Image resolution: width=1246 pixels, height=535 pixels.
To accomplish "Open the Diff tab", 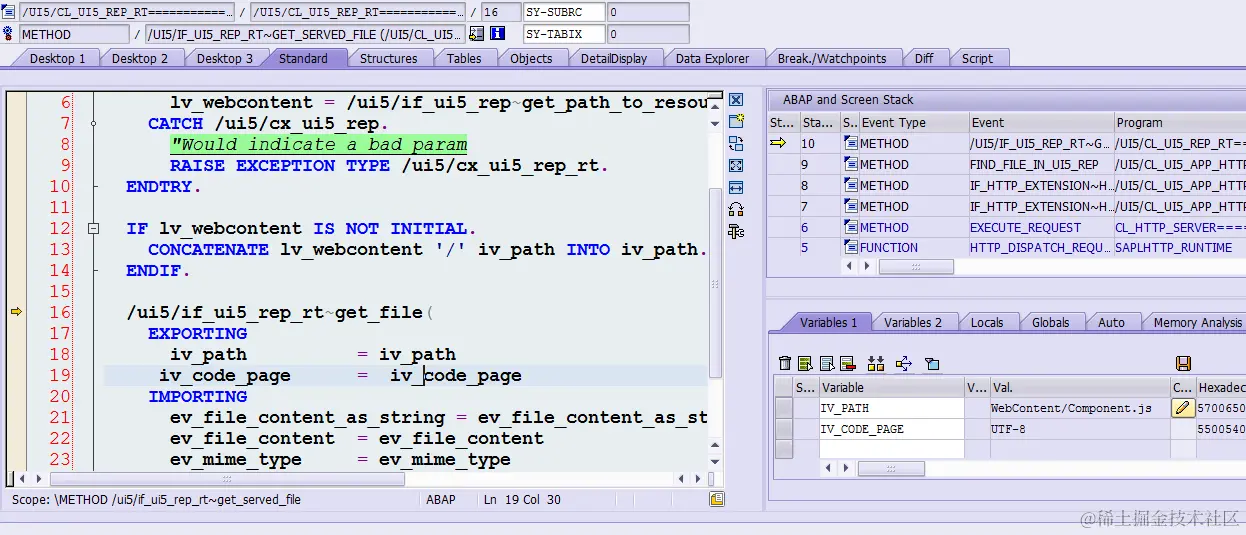I will click(x=924, y=58).
